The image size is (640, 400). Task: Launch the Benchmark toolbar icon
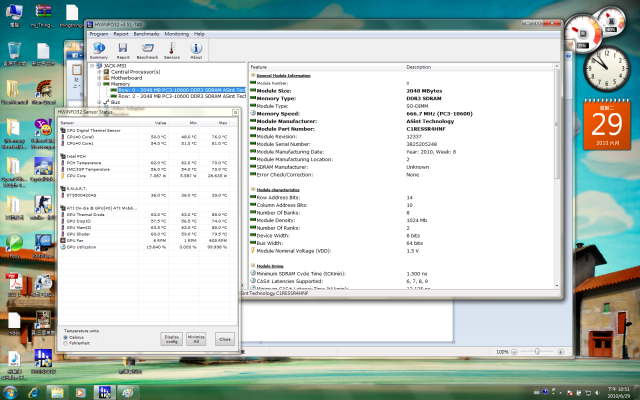tap(147, 50)
